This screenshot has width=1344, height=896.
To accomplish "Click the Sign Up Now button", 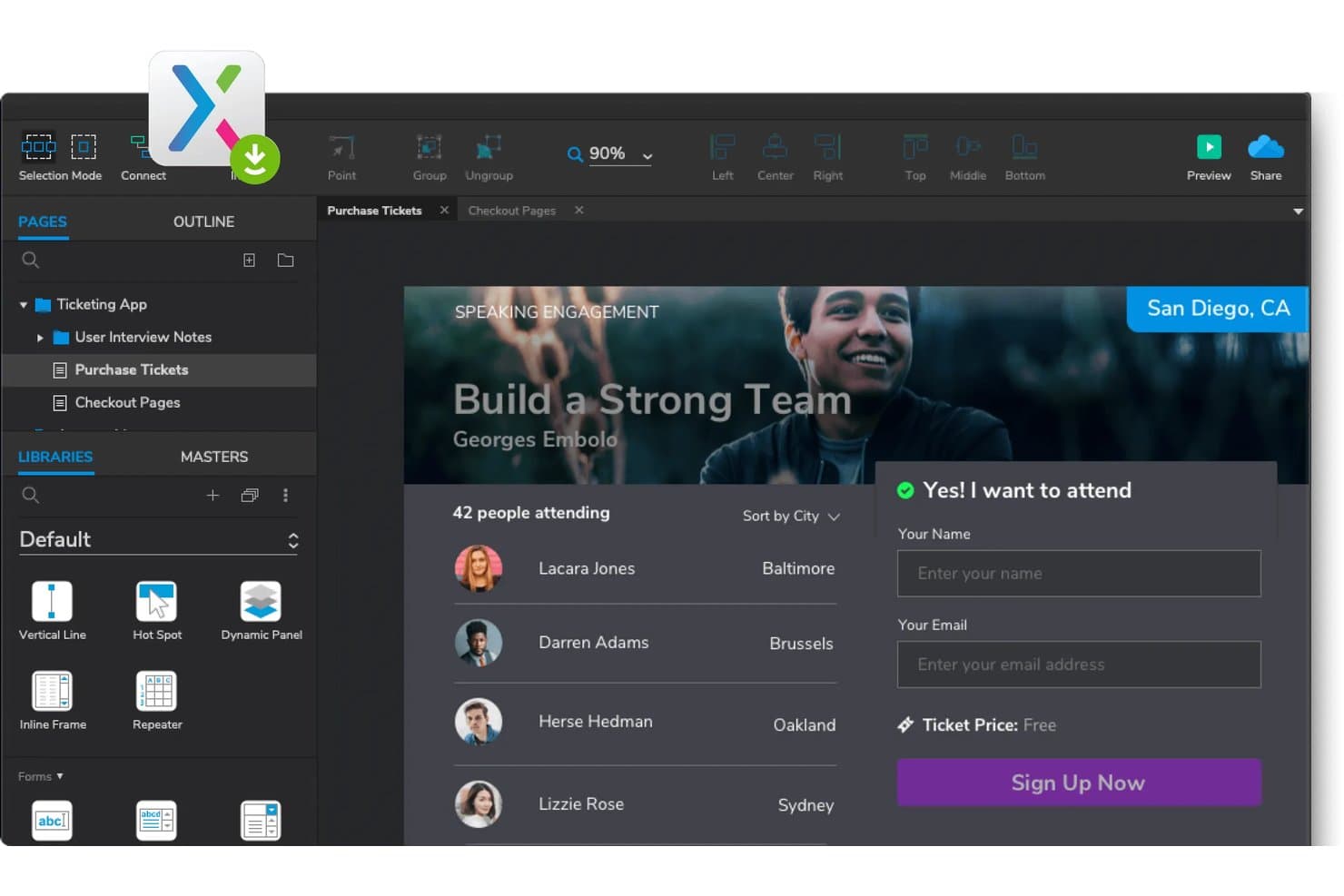I will tap(1079, 783).
